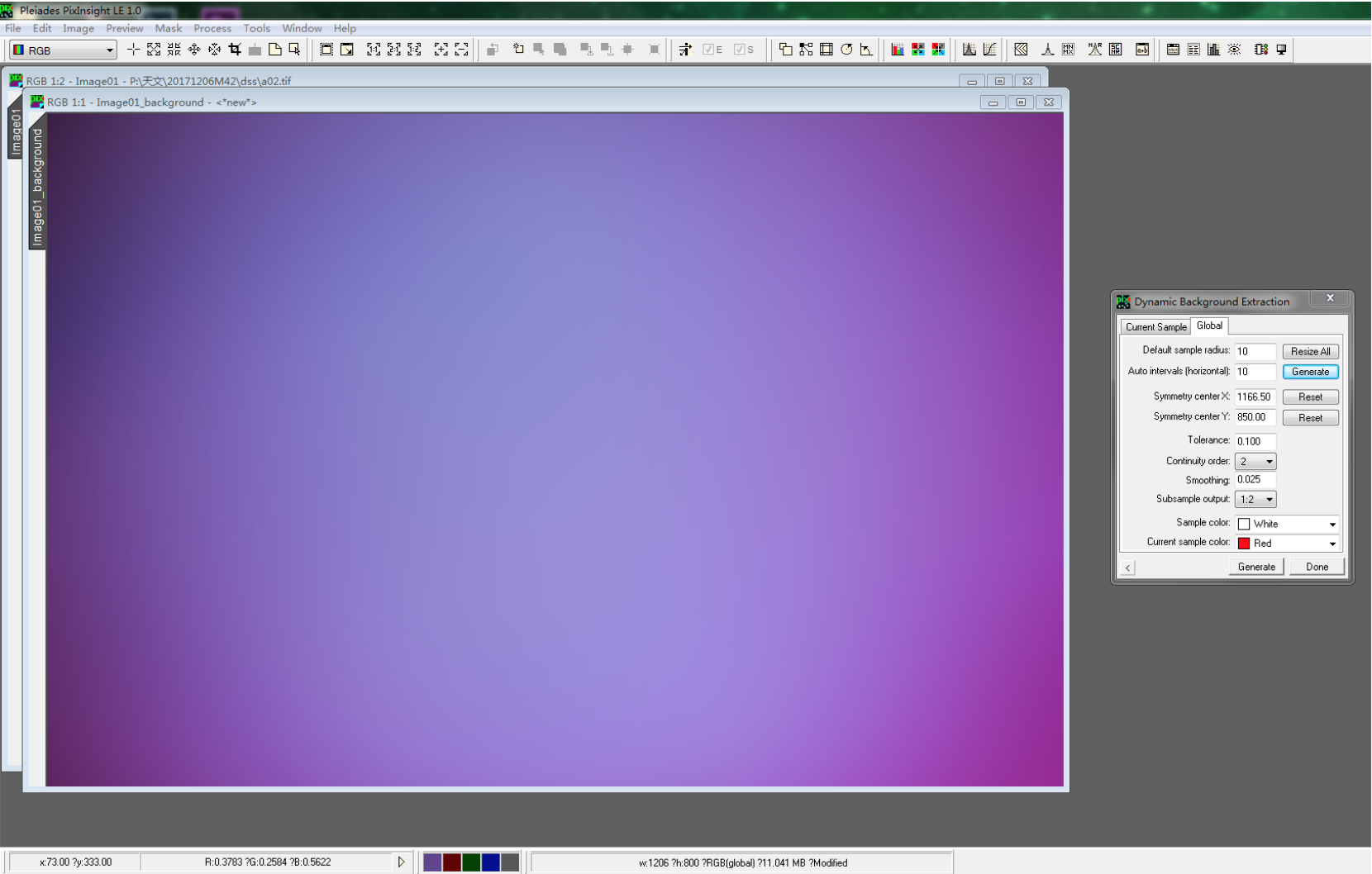Click the dark red channel swatch

click(451, 862)
